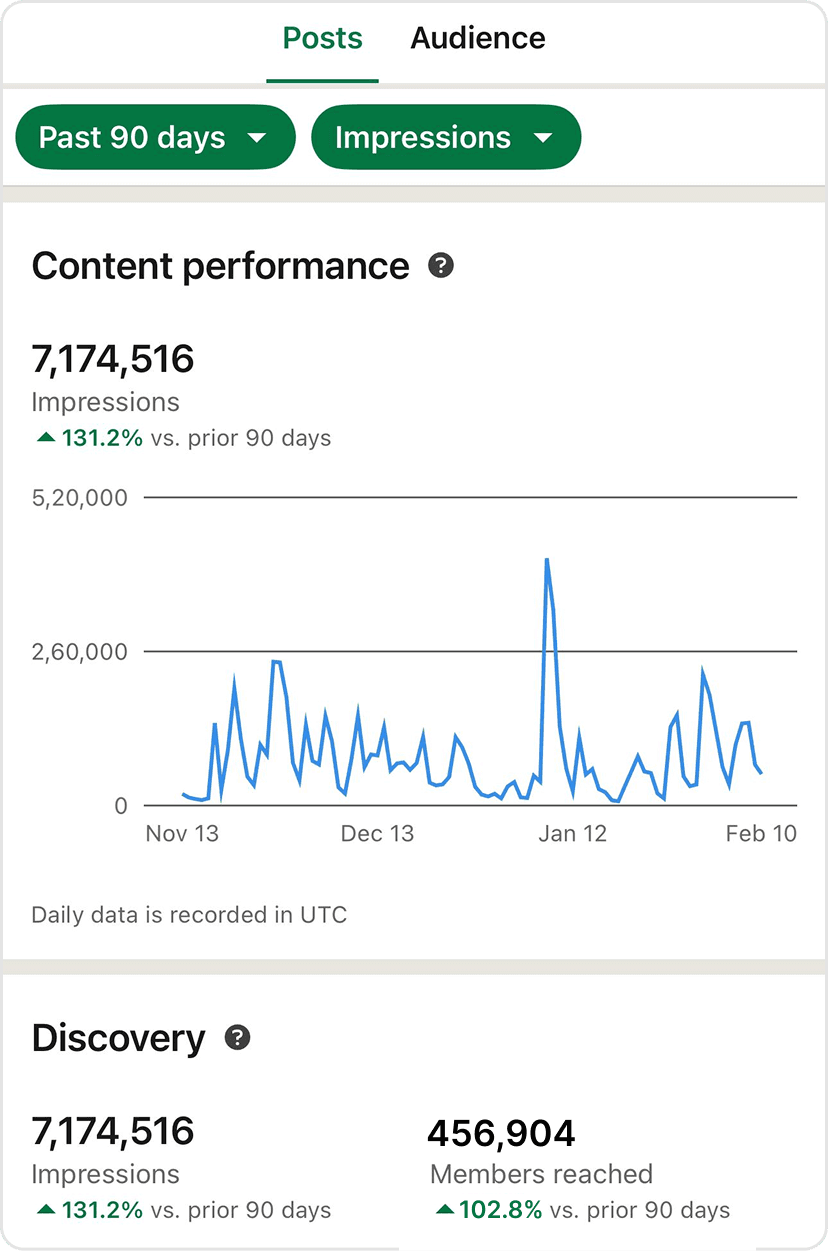The image size is (828, 1251).
Task: Click the Feb 10 axis label
Action: click(761, 834)
